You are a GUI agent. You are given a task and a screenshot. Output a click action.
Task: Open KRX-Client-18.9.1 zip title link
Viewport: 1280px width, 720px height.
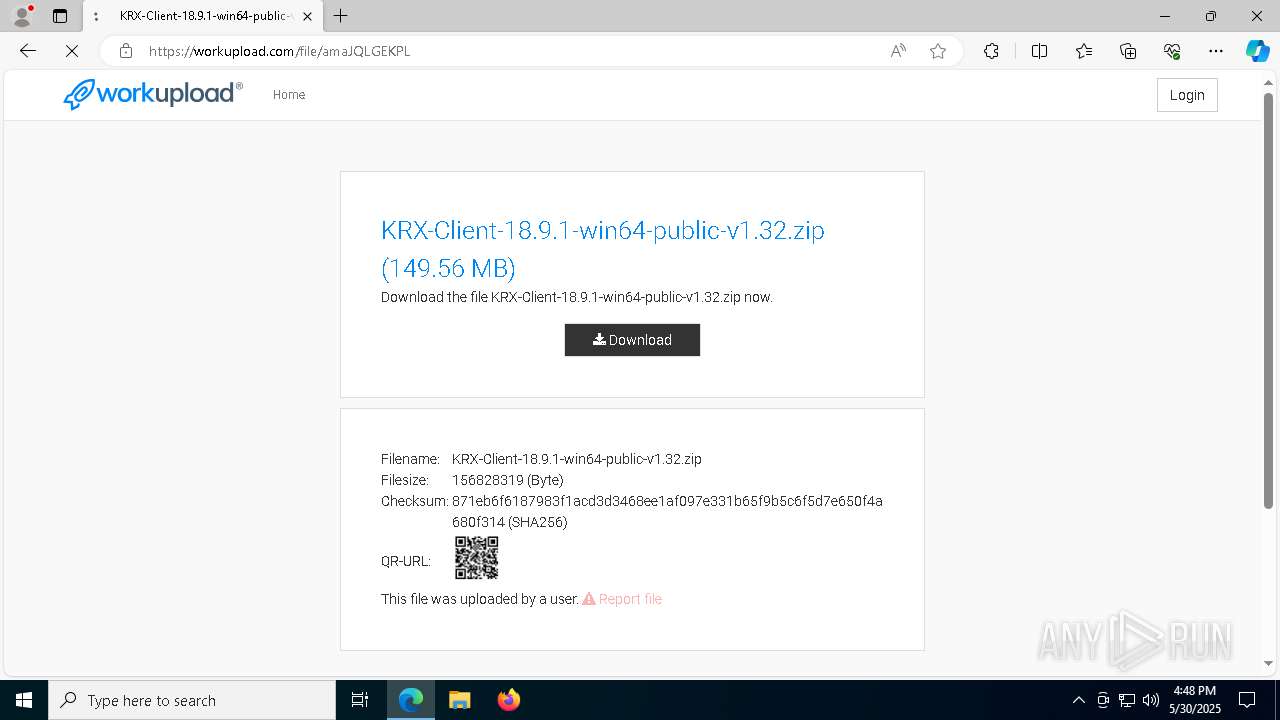(603, 249)
